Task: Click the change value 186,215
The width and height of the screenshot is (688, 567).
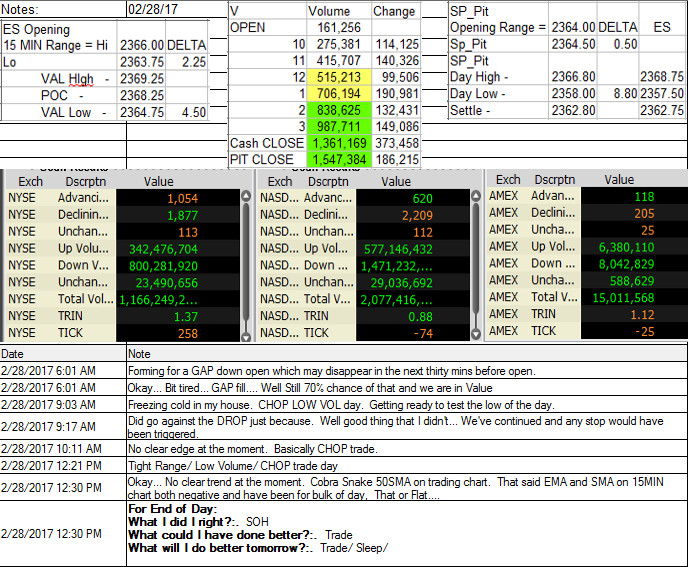Action: pyautogui.click(x=397, y=159)
